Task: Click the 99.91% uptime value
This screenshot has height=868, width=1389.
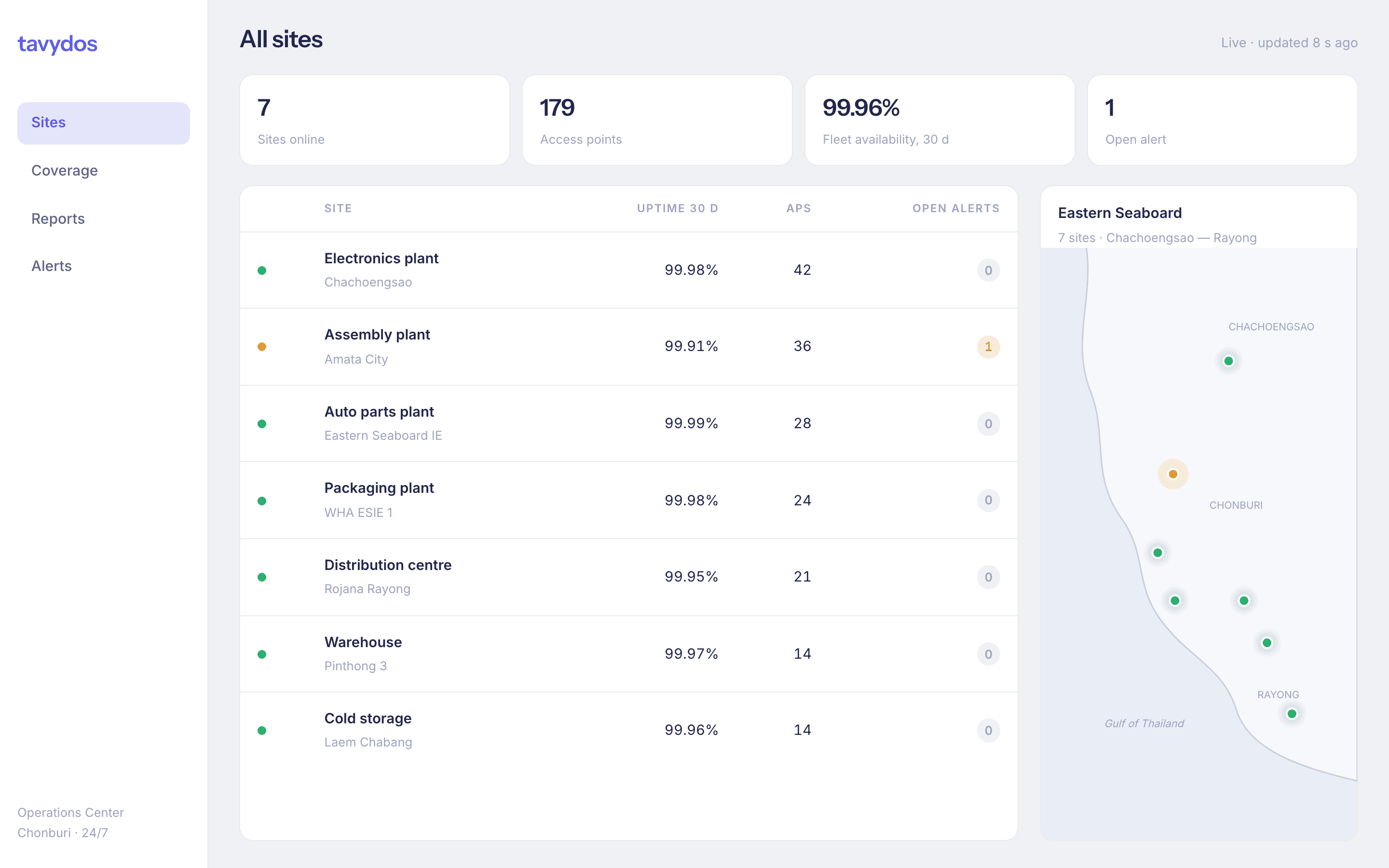Action: point(691,346)
